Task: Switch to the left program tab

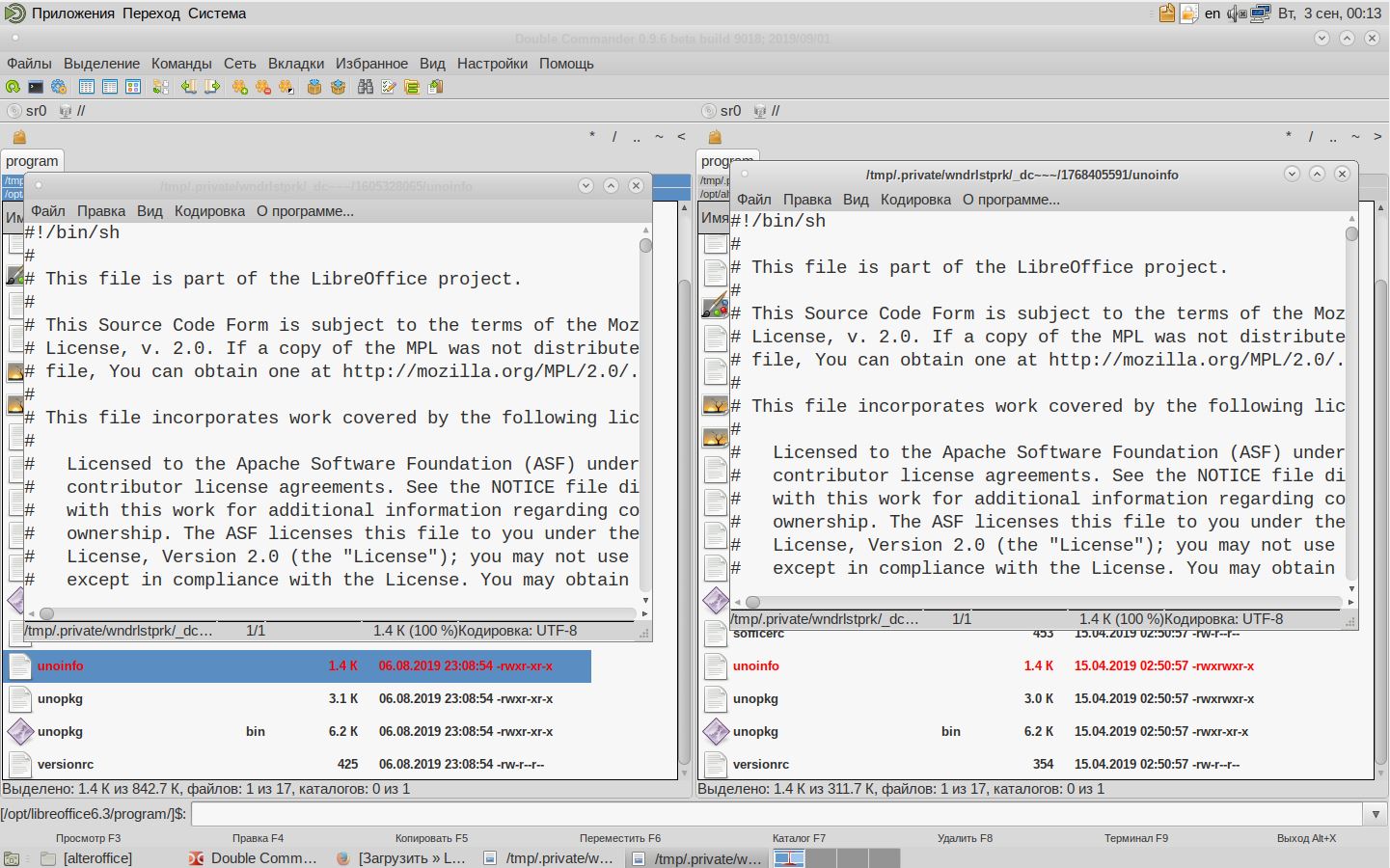Action: 32,161
